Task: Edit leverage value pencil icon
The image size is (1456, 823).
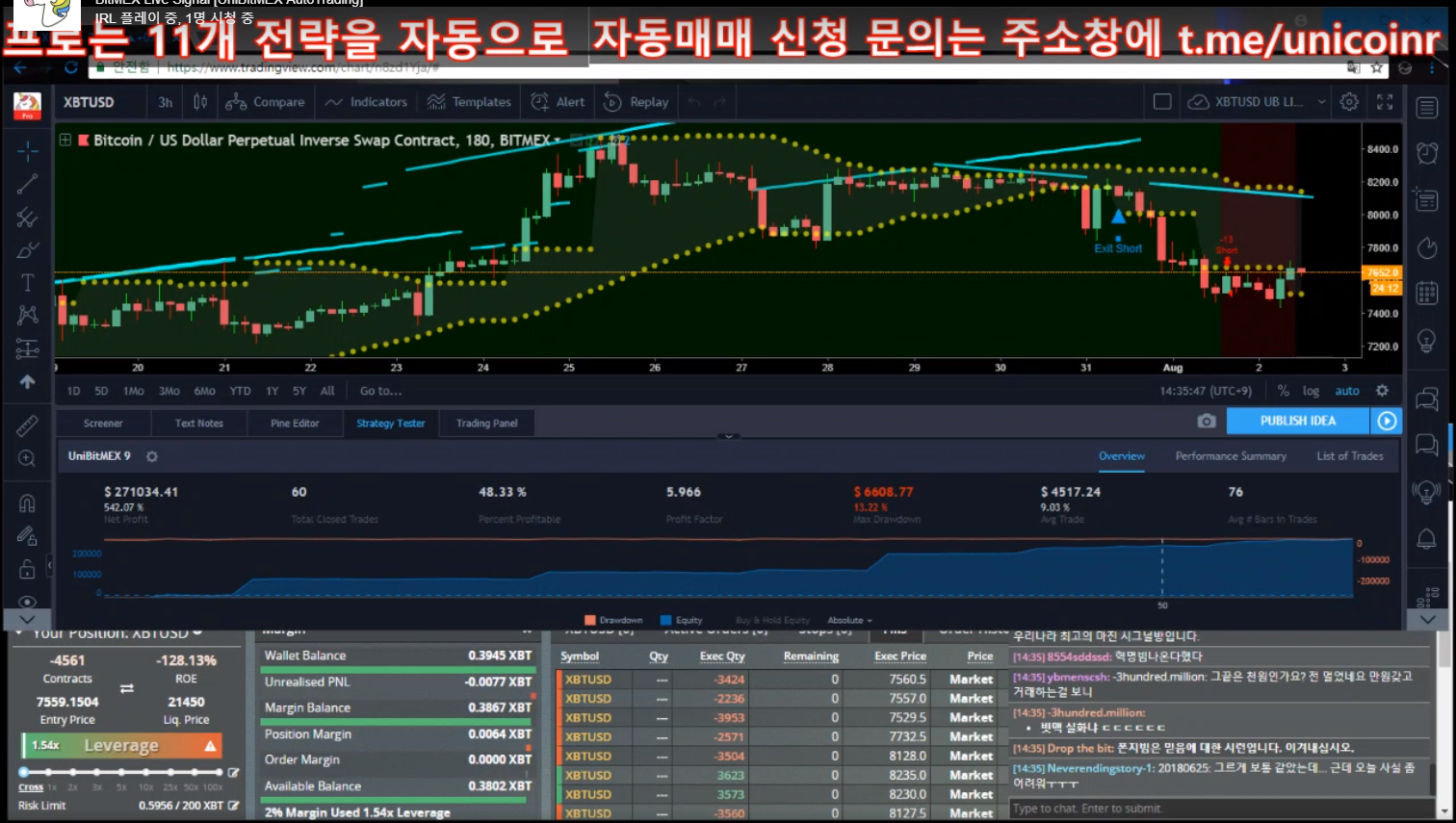Action: coord(233,772)
